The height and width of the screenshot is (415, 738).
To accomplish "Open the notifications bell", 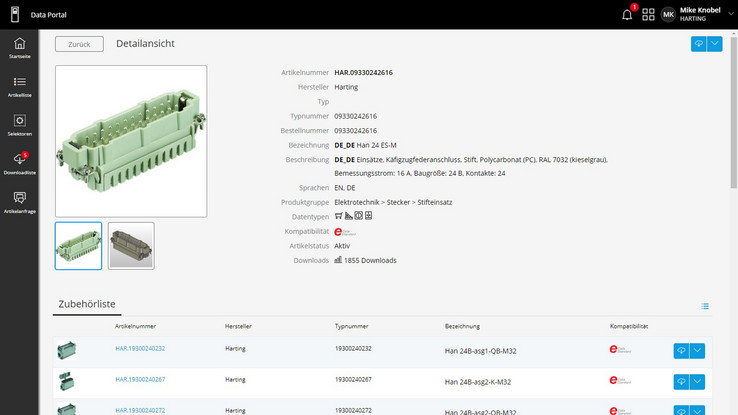I will coord(628,14).
